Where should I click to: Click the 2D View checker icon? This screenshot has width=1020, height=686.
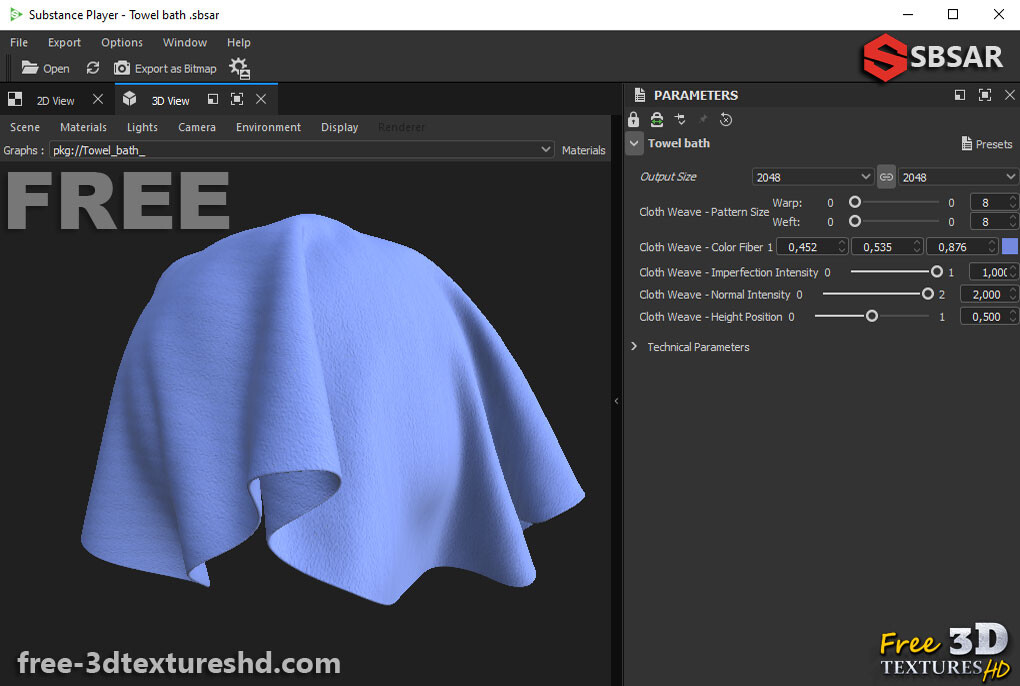click(15, 99)
